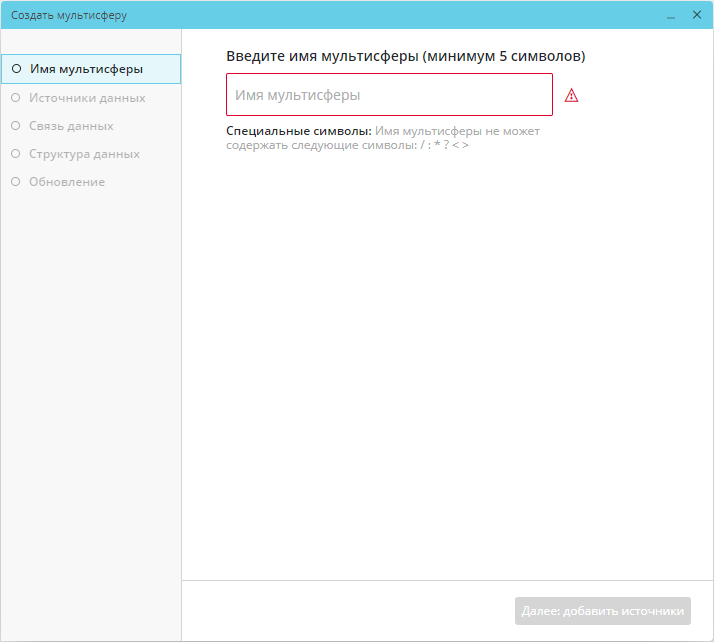
Task: Click the Введите имя мультисферы heading
Action: [x=405, y=57]
